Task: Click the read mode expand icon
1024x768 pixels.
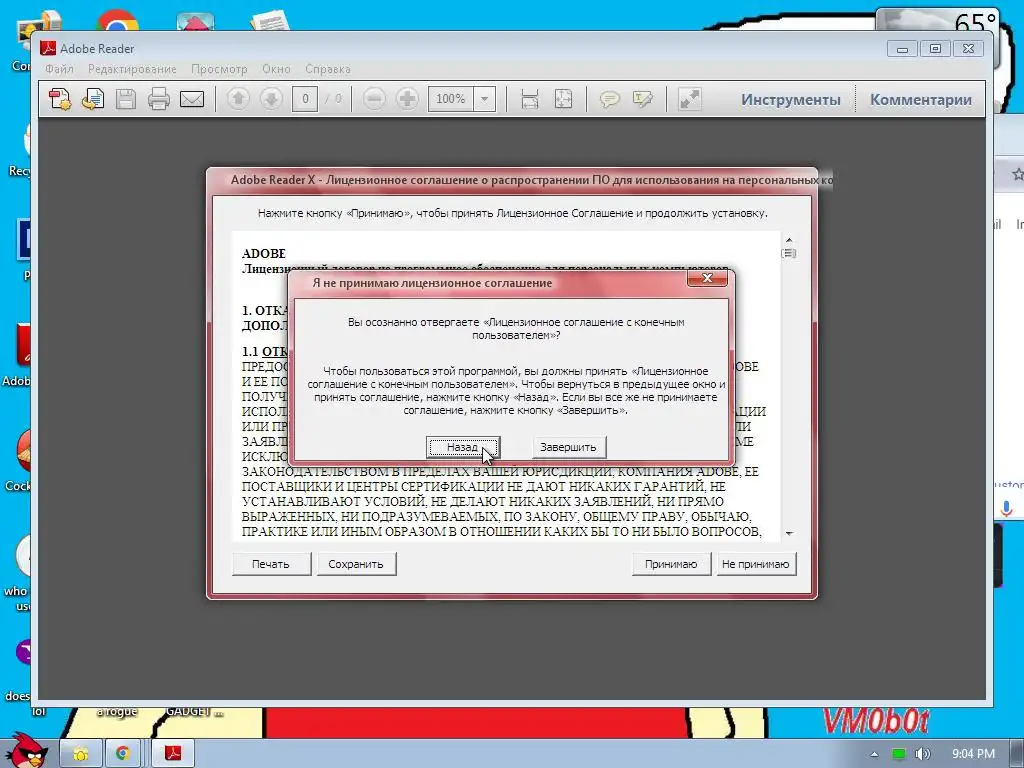Action: (x=690, y=99)
